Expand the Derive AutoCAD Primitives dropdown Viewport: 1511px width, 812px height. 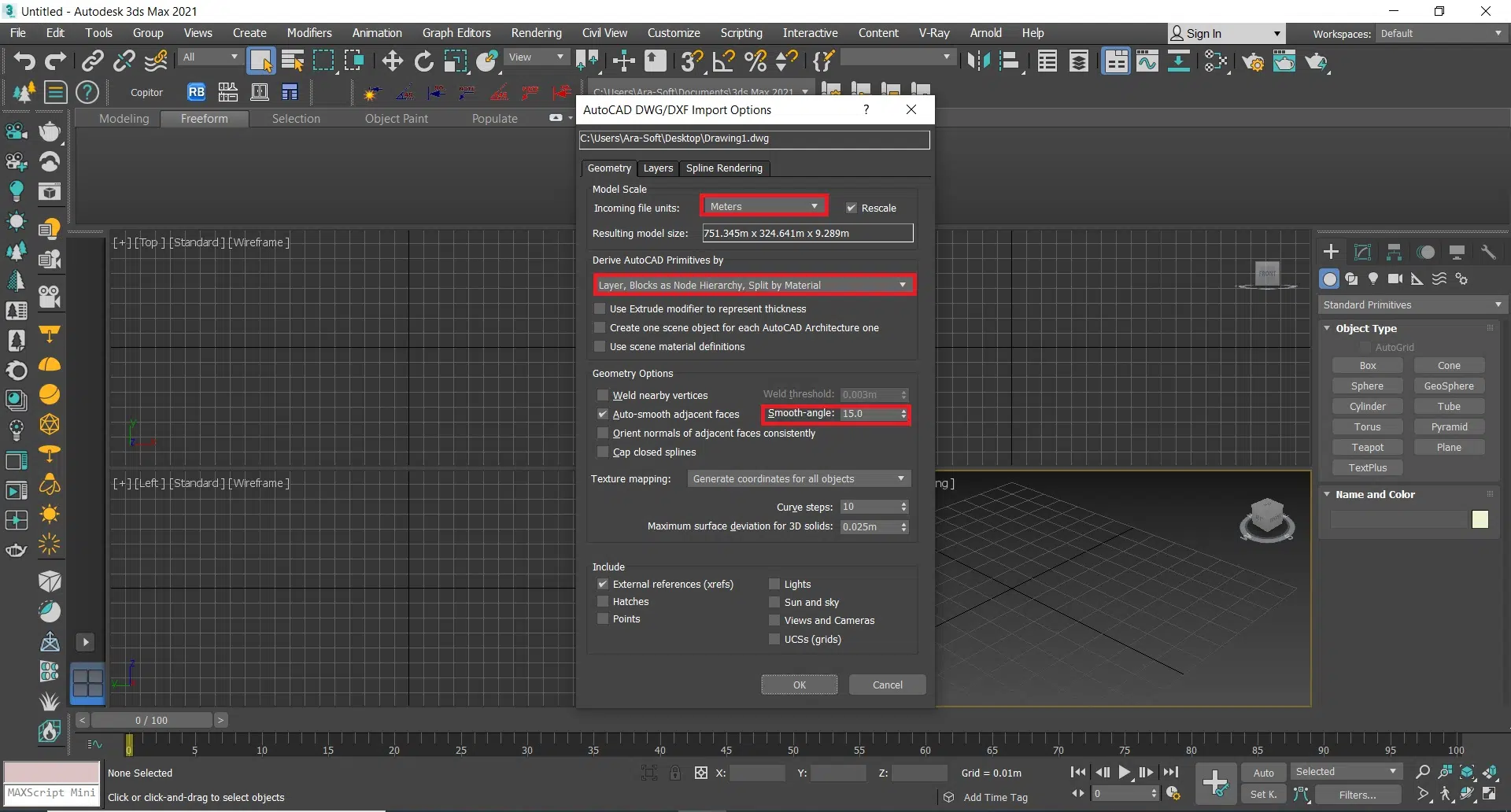pyautogui.click(x=753, y=285)
